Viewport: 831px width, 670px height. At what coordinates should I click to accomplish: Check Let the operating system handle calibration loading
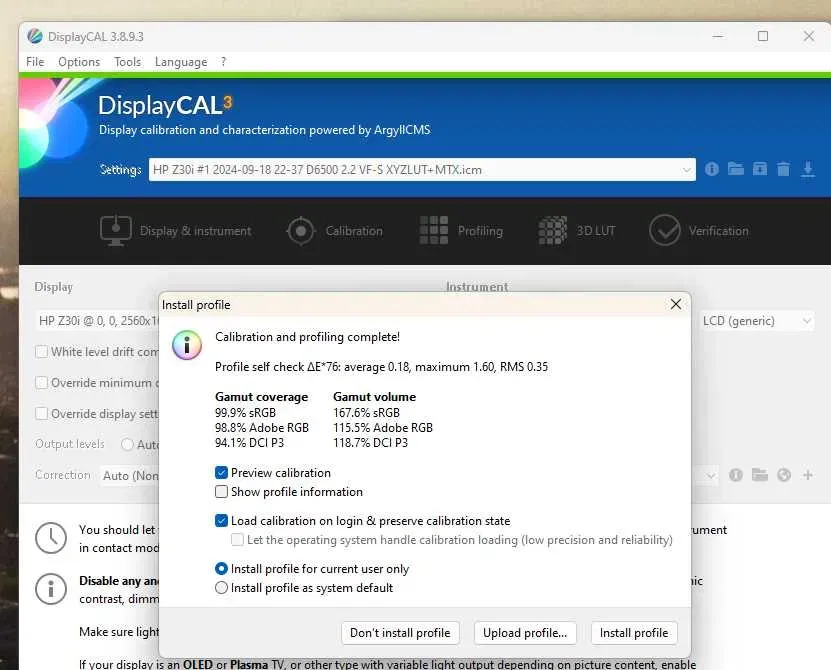(x=237, y=540)
